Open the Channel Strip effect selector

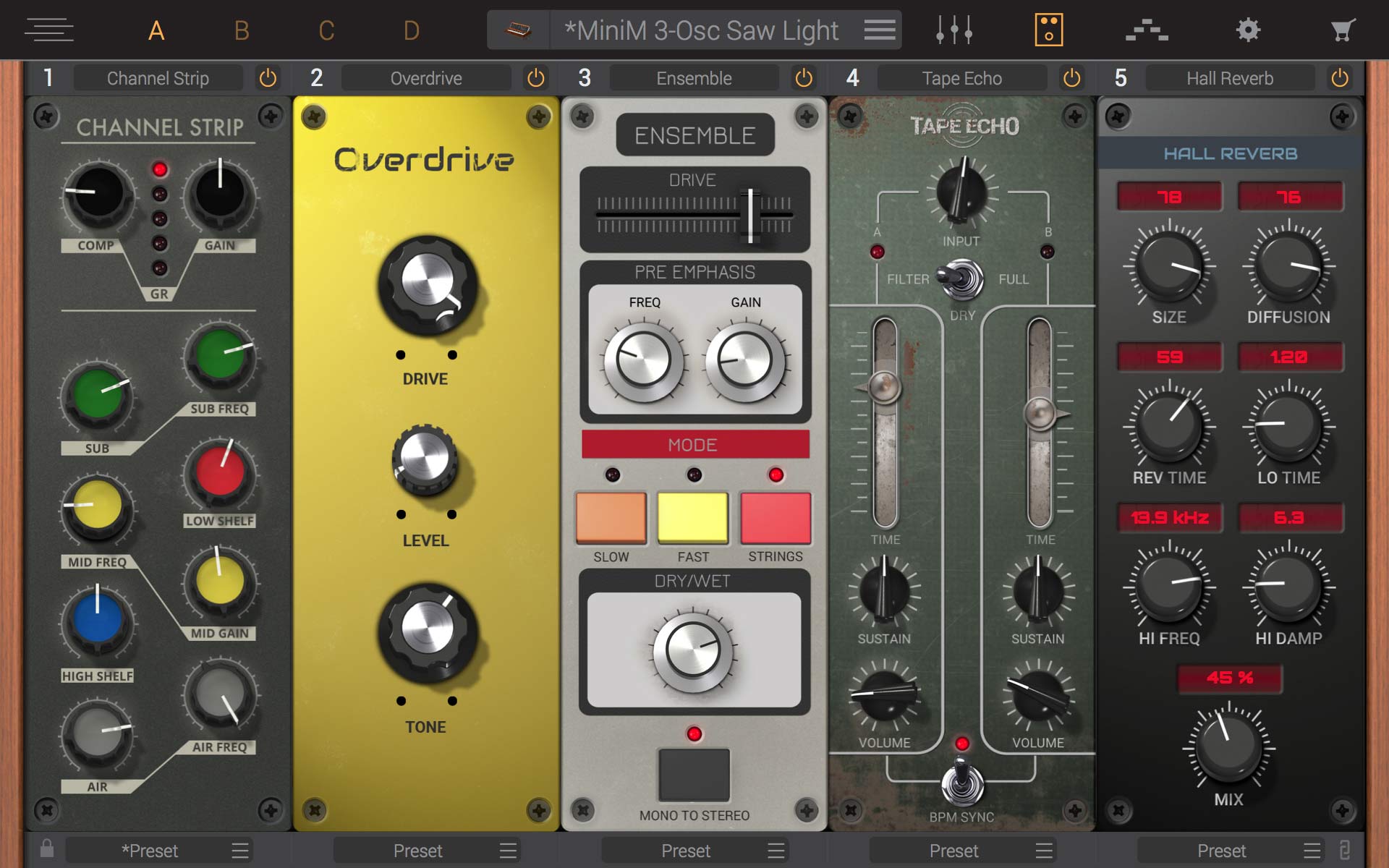(x=158, y=78)
